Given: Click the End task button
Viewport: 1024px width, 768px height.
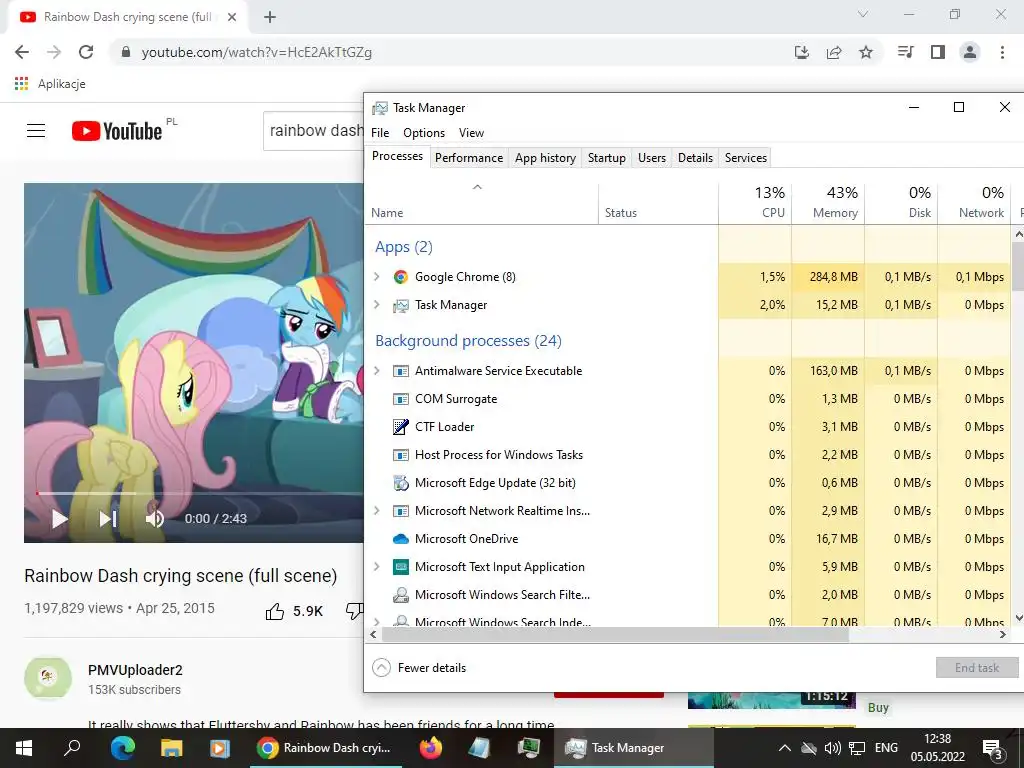Looking at the screenshot, I should (x=977, y=667).
